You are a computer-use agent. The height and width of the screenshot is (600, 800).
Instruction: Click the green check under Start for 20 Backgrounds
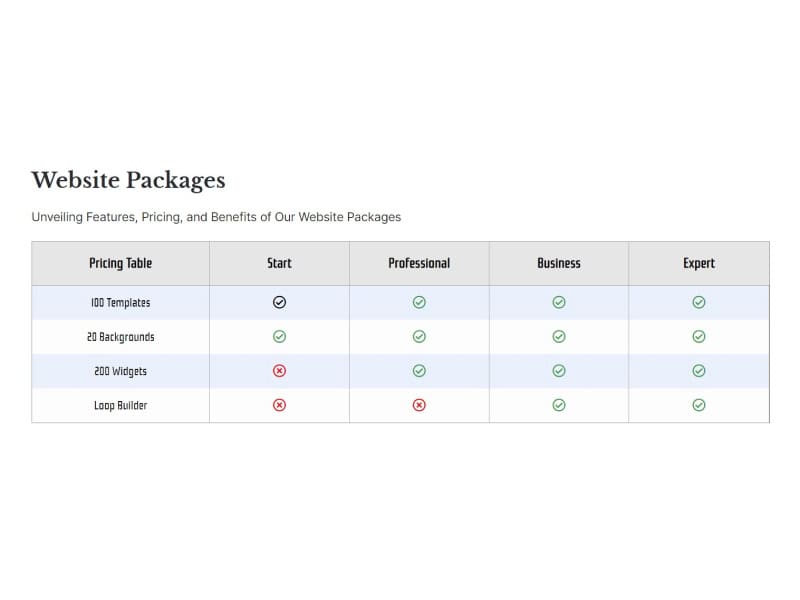pos(279,336)
